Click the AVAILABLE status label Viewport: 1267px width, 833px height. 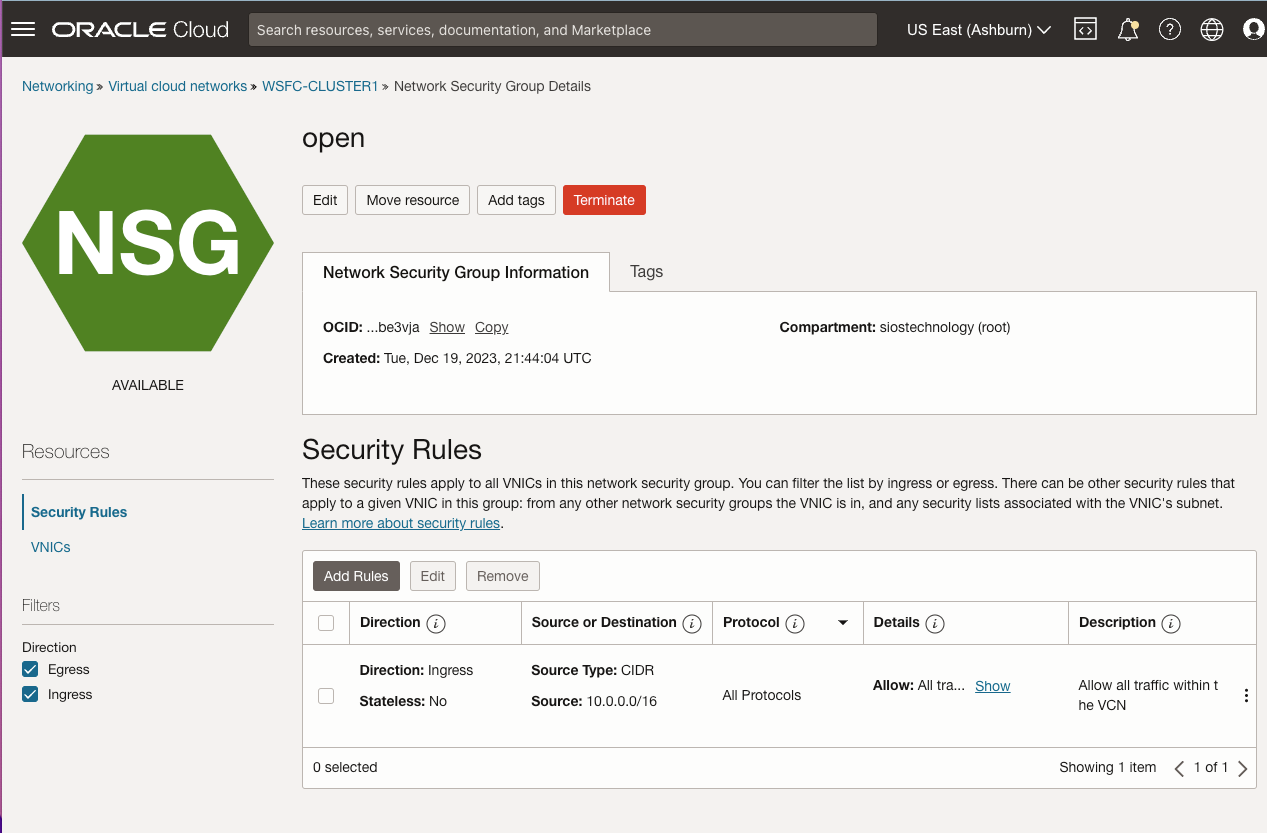tap(148, 385)
